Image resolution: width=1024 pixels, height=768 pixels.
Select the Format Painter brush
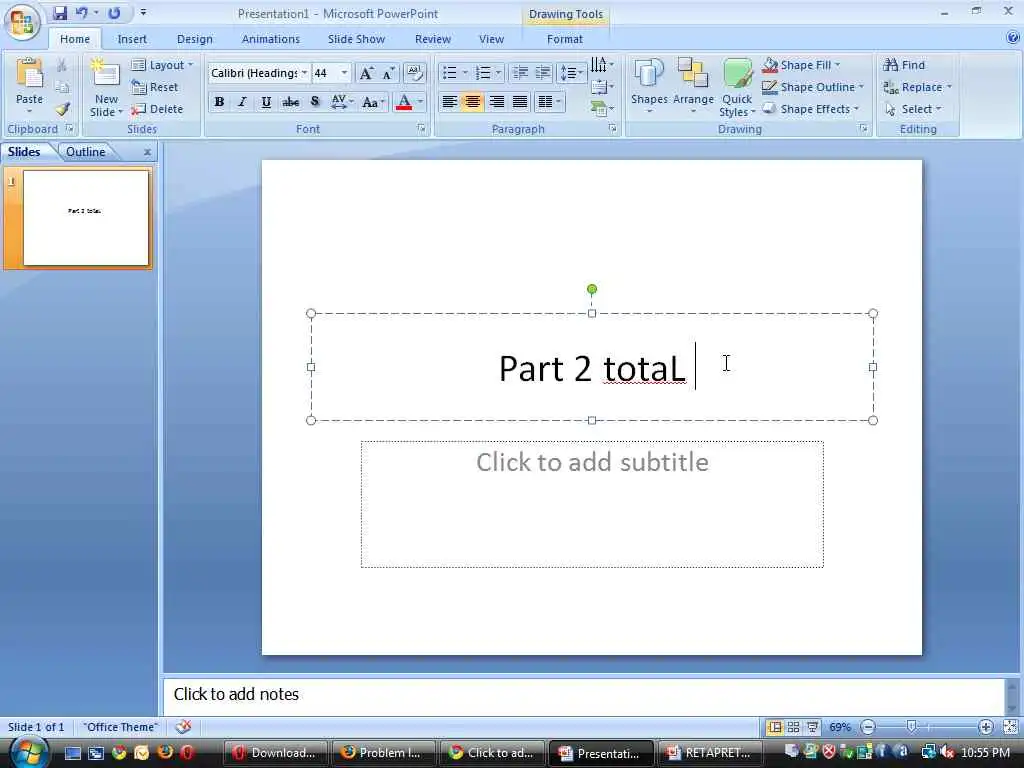coord(62,109)
